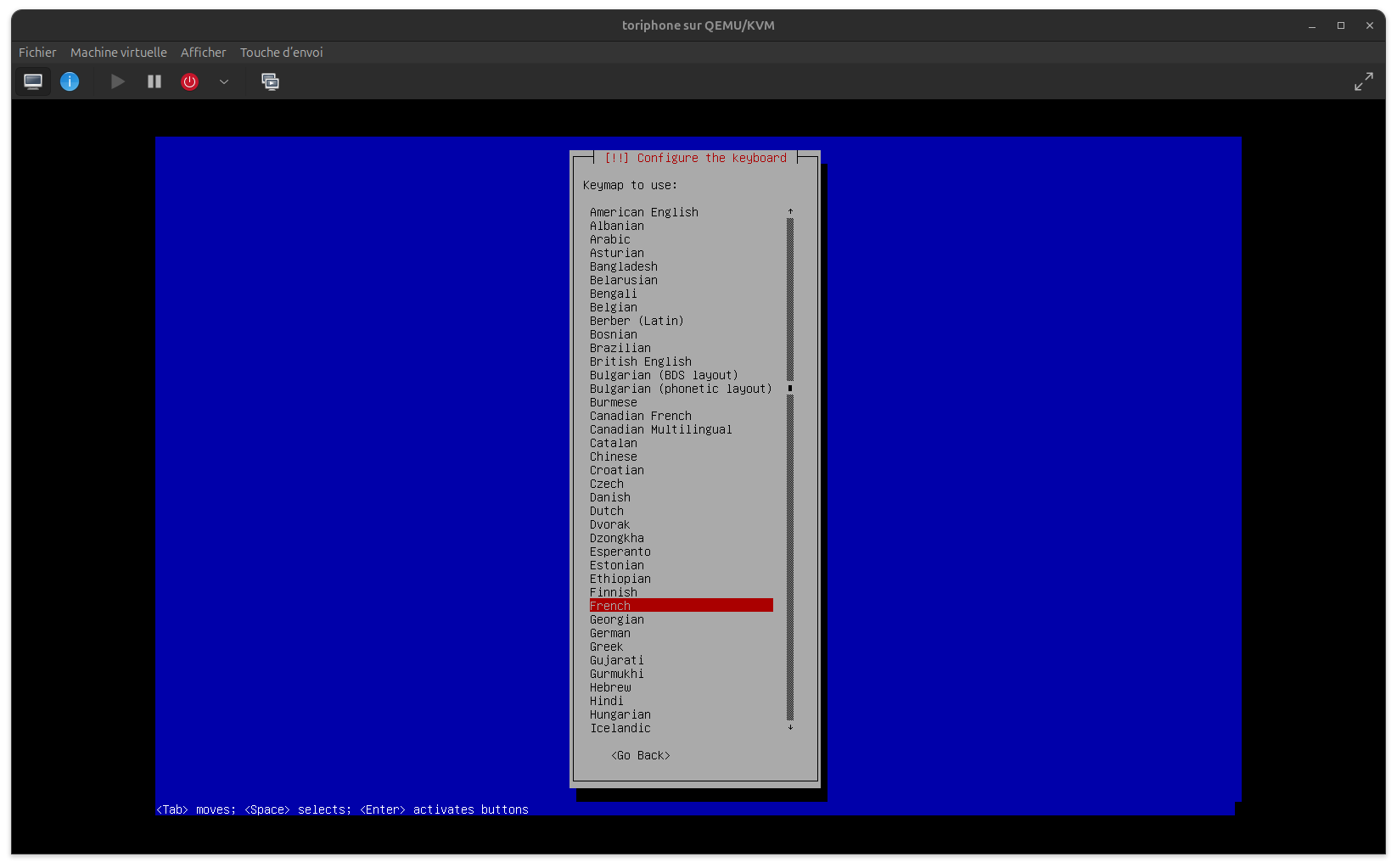Viewport: 1397px width, 868px height.
Task: Click the scrollbar up arrow in keymap list
Action: tap(790, 210)
